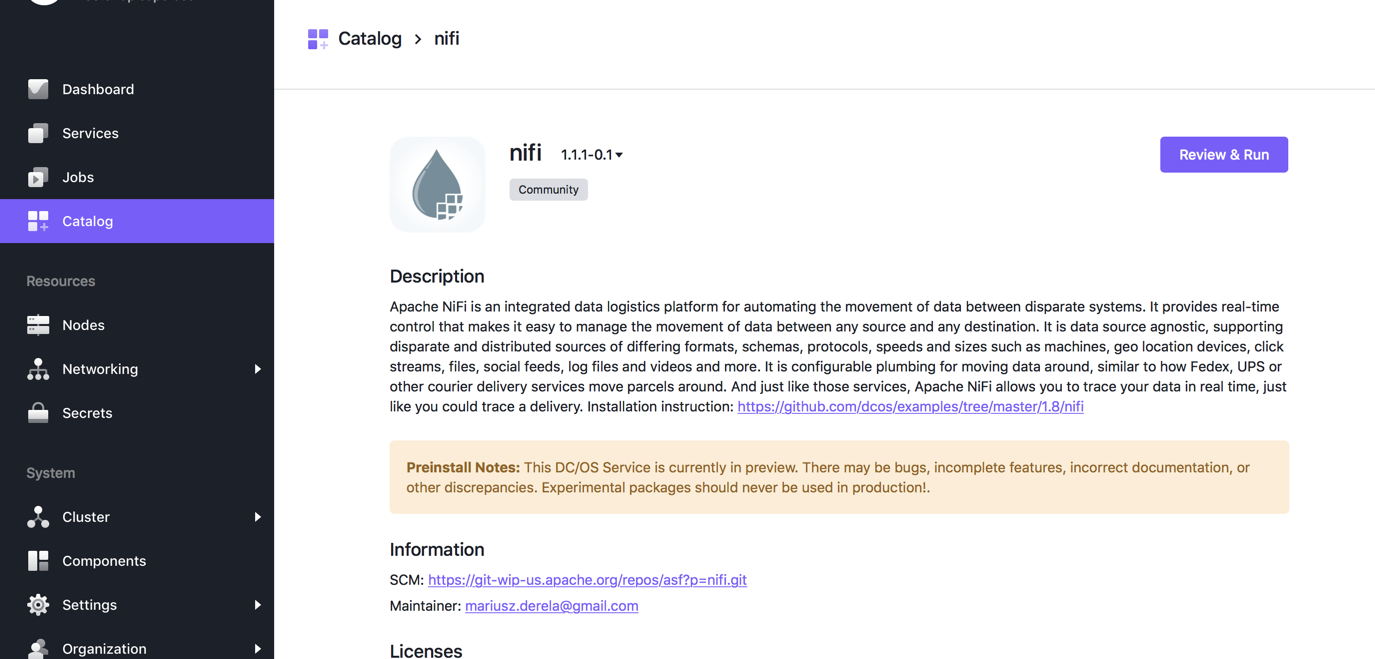This screenshot has height=659, width=1375.
Task: Click the Services icon in sidebar
Action: 38,133
